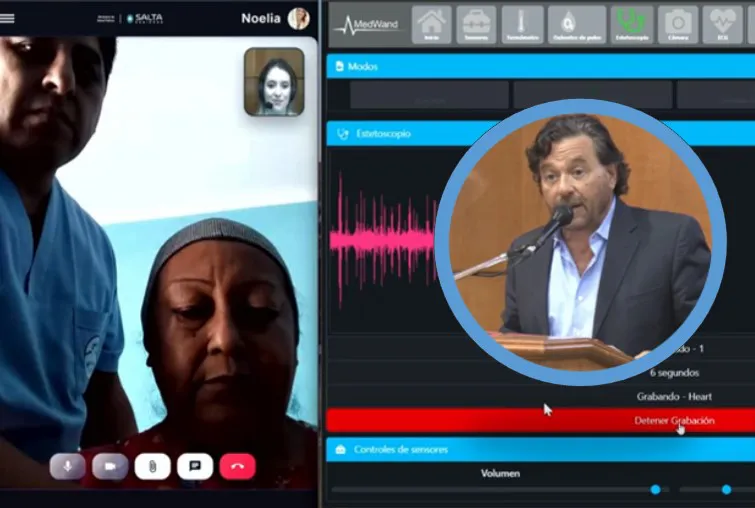The width and height of the screenshot is (755, 508).
Task: Toggle the video camera off
Action: [x=110, y=466]
